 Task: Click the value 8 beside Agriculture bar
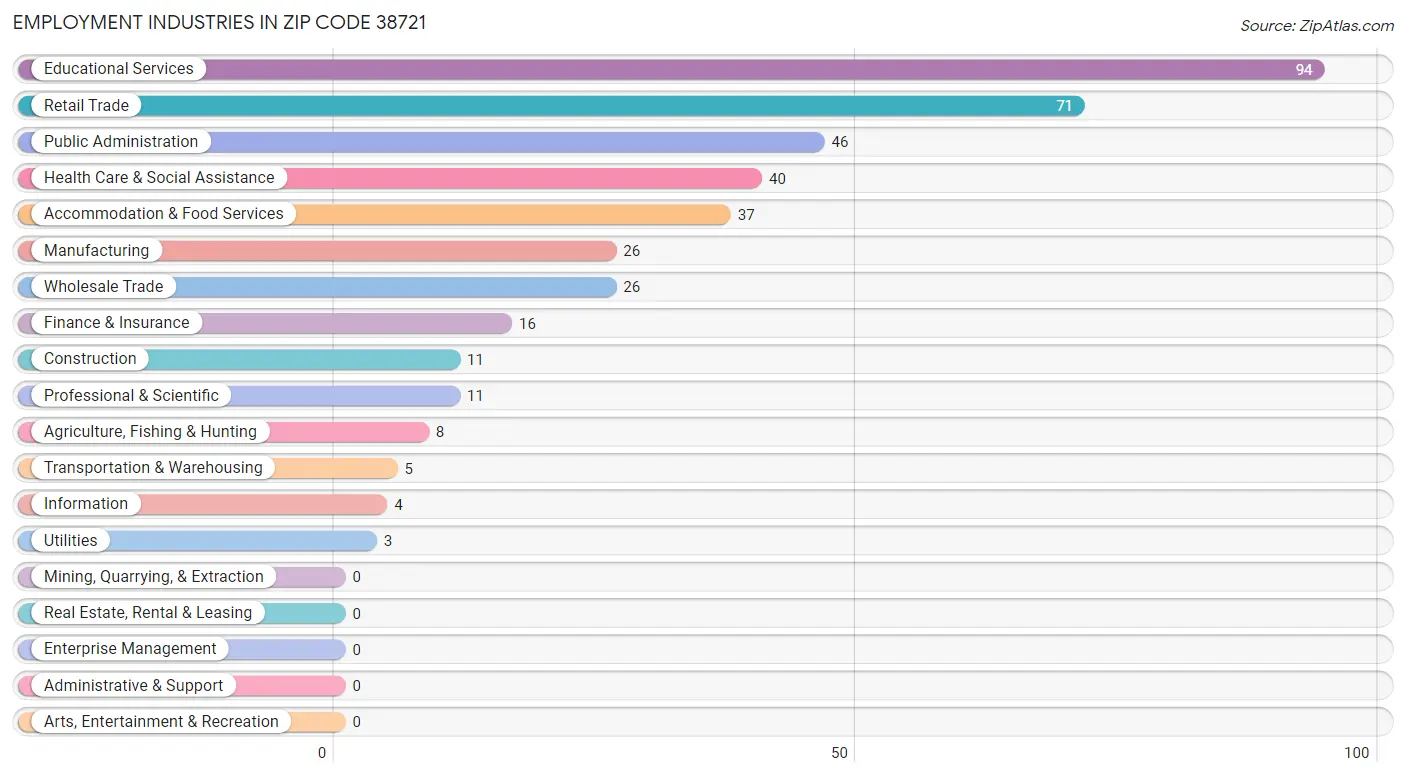(440, 432)
